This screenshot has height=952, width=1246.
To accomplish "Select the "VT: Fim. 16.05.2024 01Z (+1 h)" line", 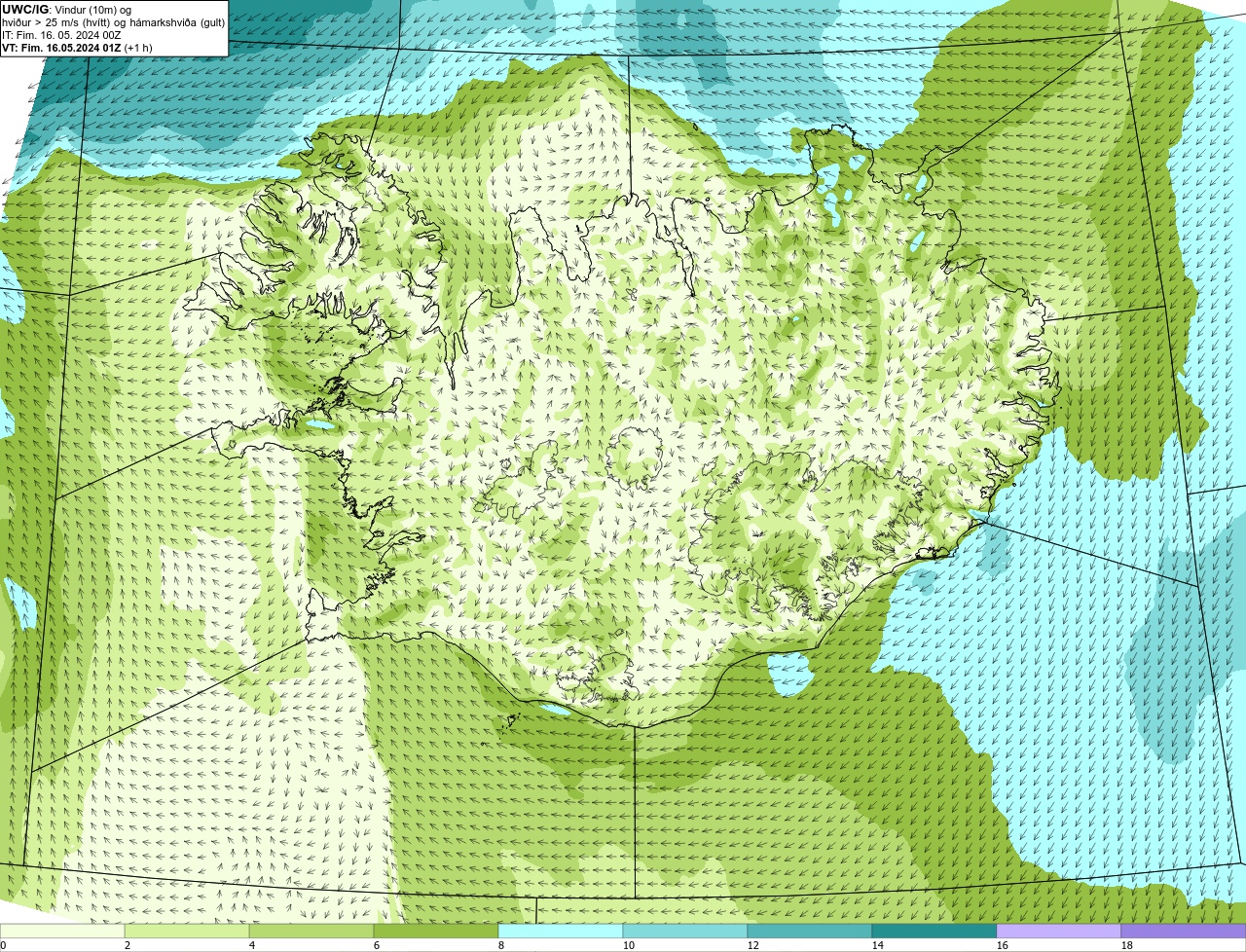I will point(78,48).
